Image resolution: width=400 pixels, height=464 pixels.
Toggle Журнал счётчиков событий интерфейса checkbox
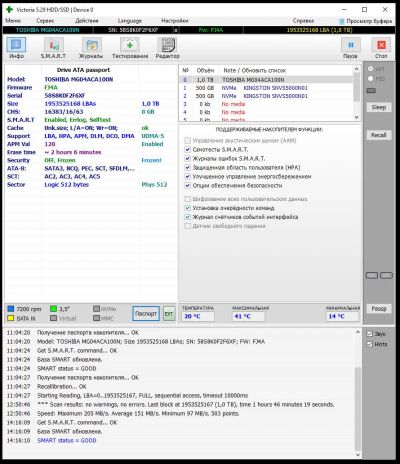(188, 217)
